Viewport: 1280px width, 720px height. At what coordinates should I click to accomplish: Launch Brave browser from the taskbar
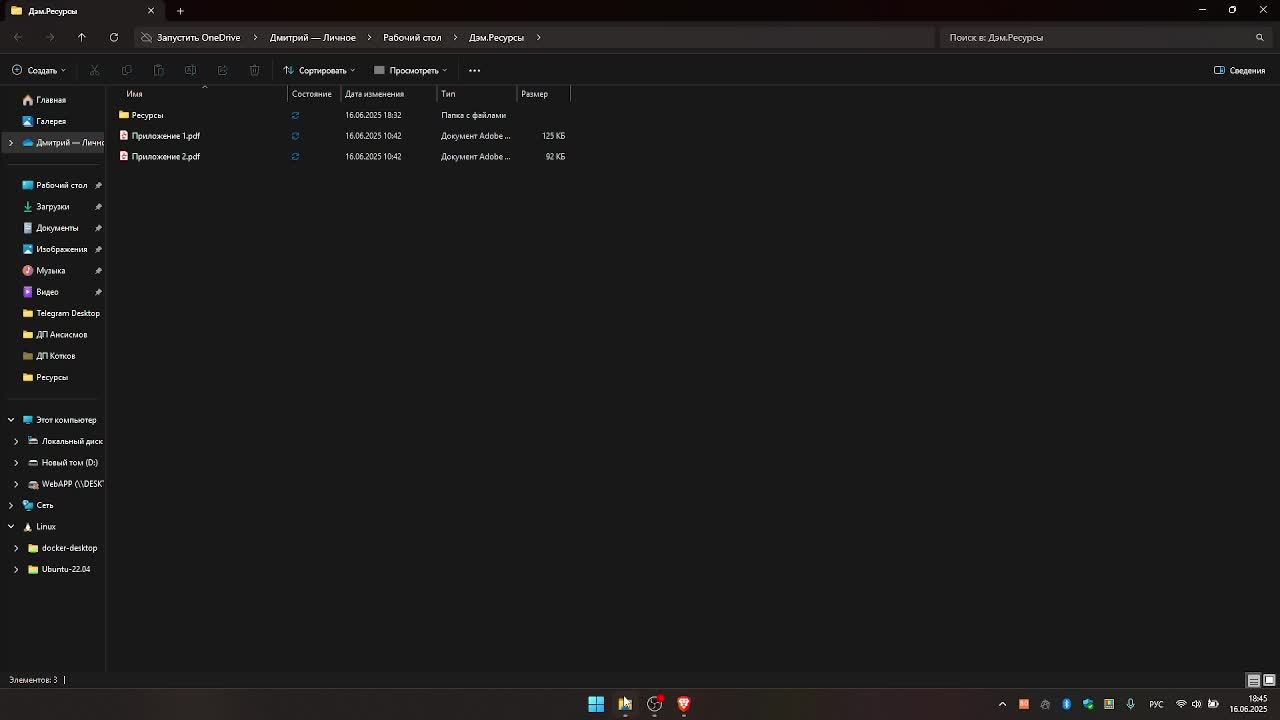684,704
